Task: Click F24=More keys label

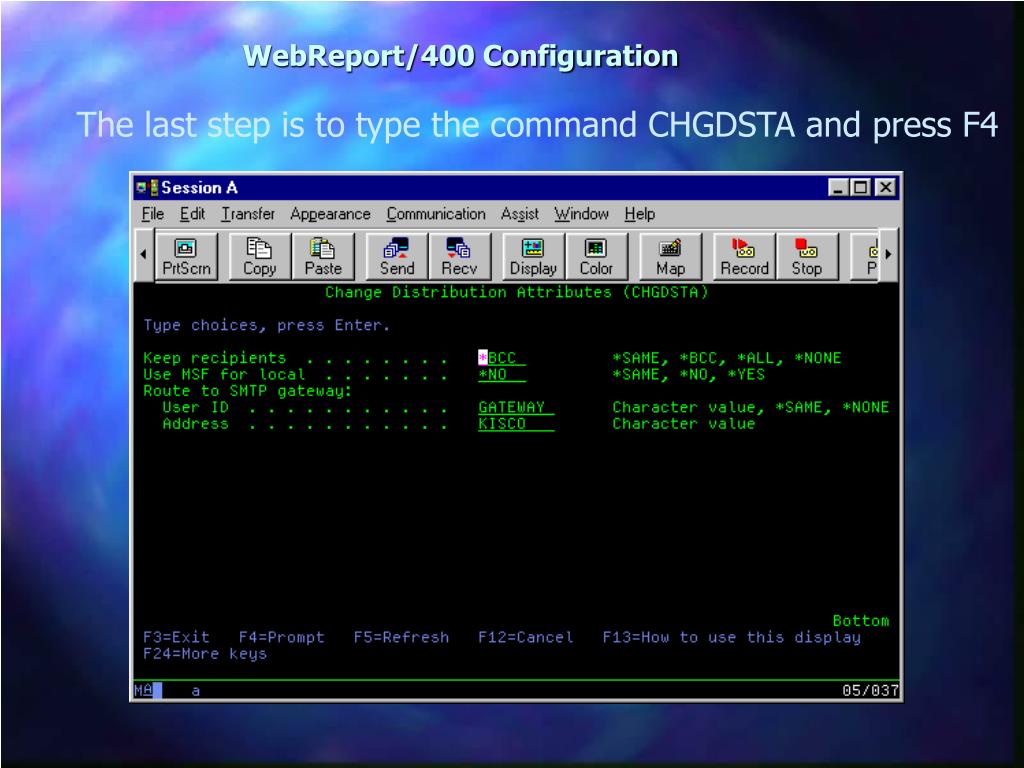Action: 205,654
